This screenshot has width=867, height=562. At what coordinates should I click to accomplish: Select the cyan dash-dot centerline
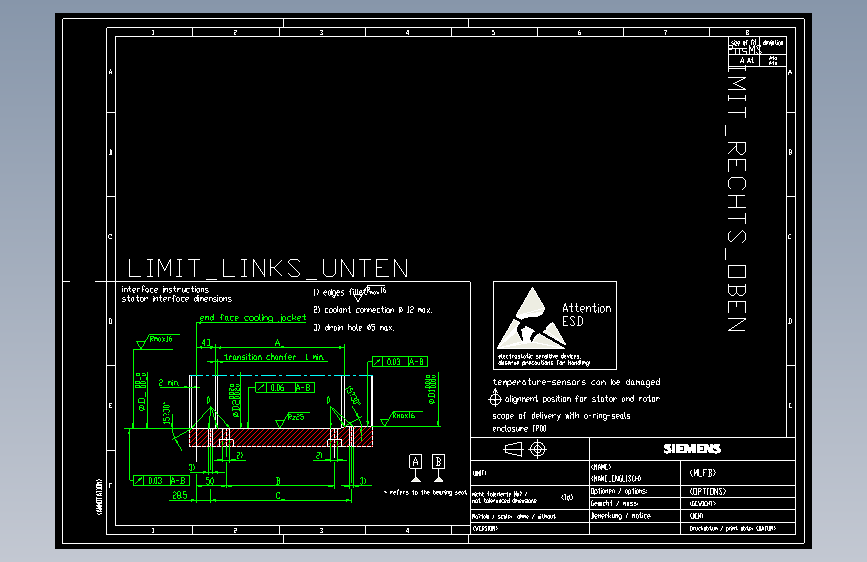pyautogui.click(x=281, y=376)
